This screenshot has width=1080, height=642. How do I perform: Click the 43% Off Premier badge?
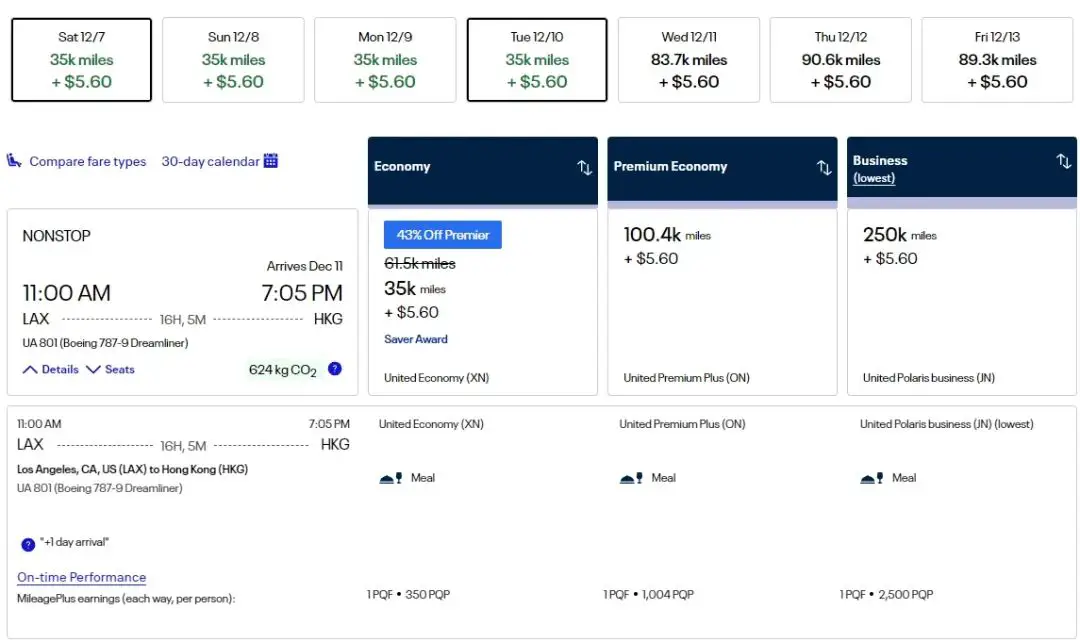click(442, 235)
